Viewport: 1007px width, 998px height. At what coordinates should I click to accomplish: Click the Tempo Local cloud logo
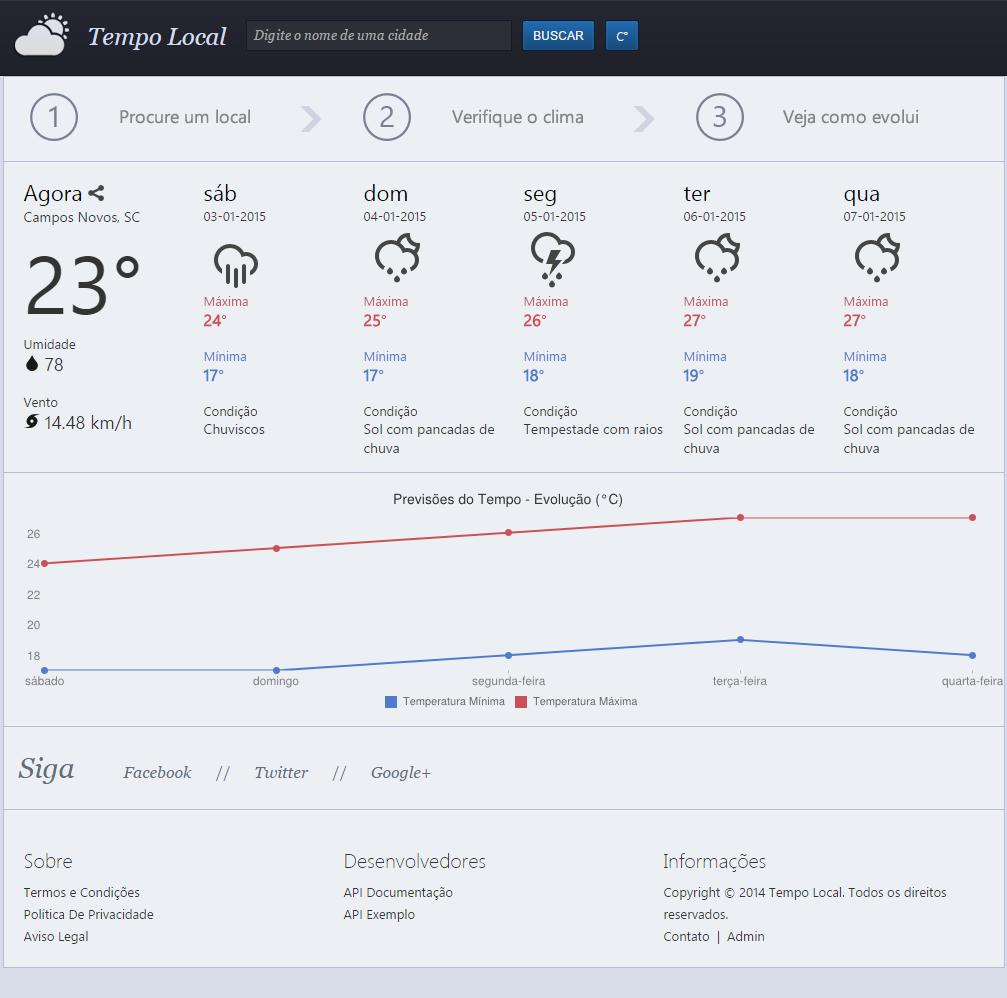pos(42,36)
